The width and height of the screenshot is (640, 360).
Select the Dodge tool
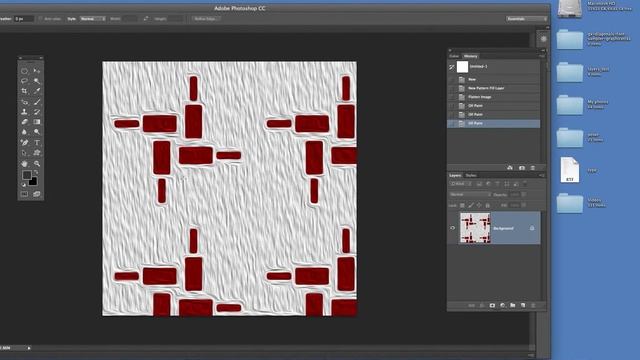37,132
